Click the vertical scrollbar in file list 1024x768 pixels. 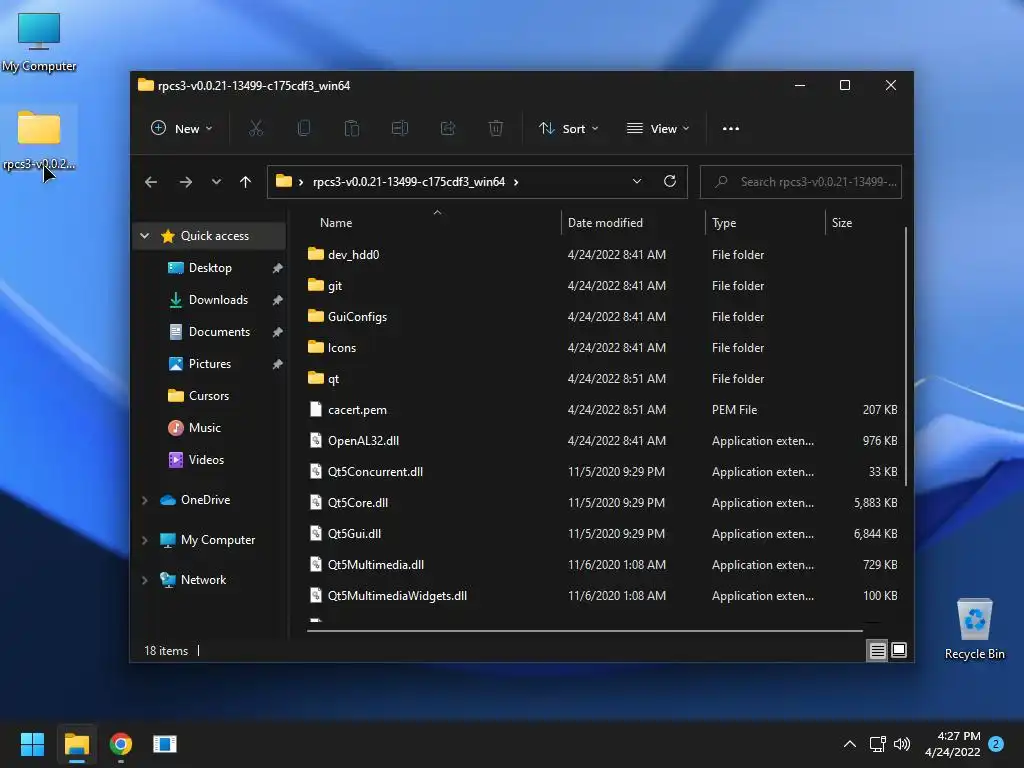(906, 357)
